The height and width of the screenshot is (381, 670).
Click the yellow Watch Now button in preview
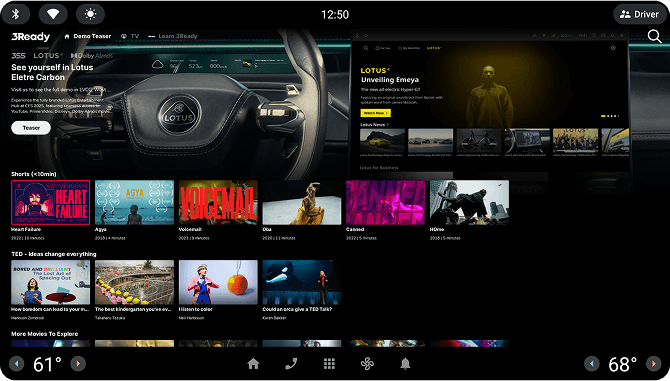(376, 113)
